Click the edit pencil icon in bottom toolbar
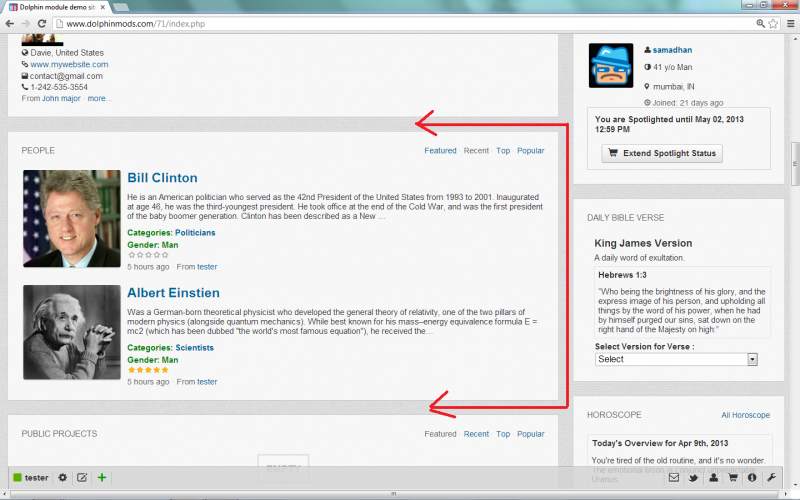 82,478
